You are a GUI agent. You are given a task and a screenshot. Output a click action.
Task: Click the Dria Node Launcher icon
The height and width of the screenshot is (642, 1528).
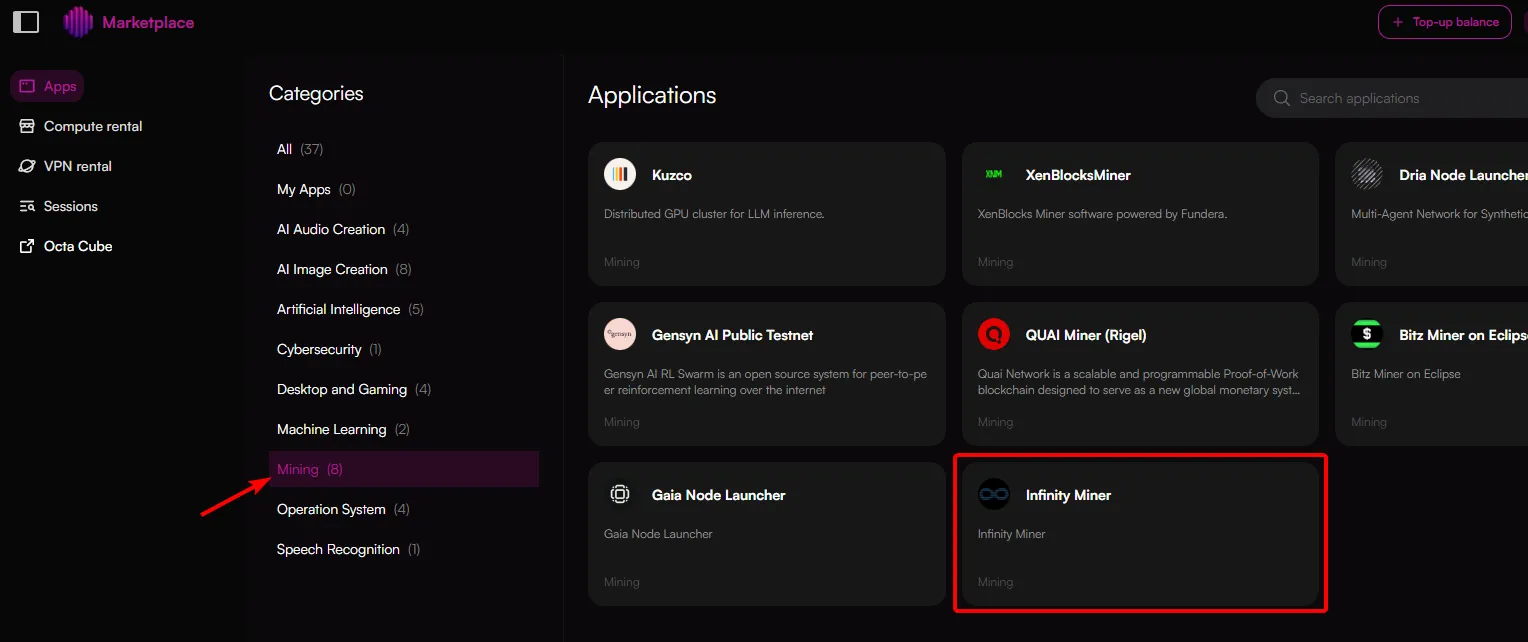pyautogui.click(x=1367, y=174)
